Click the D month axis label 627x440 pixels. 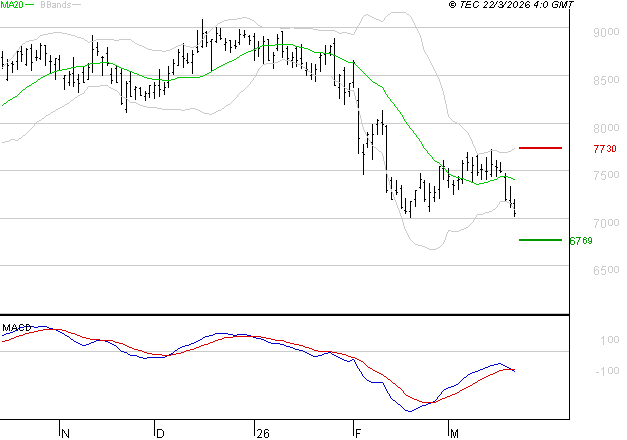[160, 434]
